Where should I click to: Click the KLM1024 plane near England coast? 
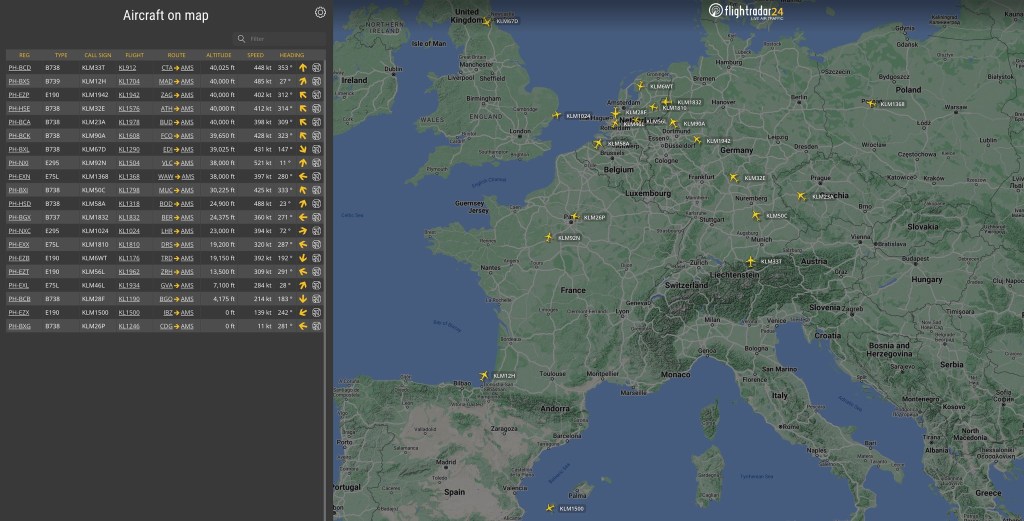[556, 116]
